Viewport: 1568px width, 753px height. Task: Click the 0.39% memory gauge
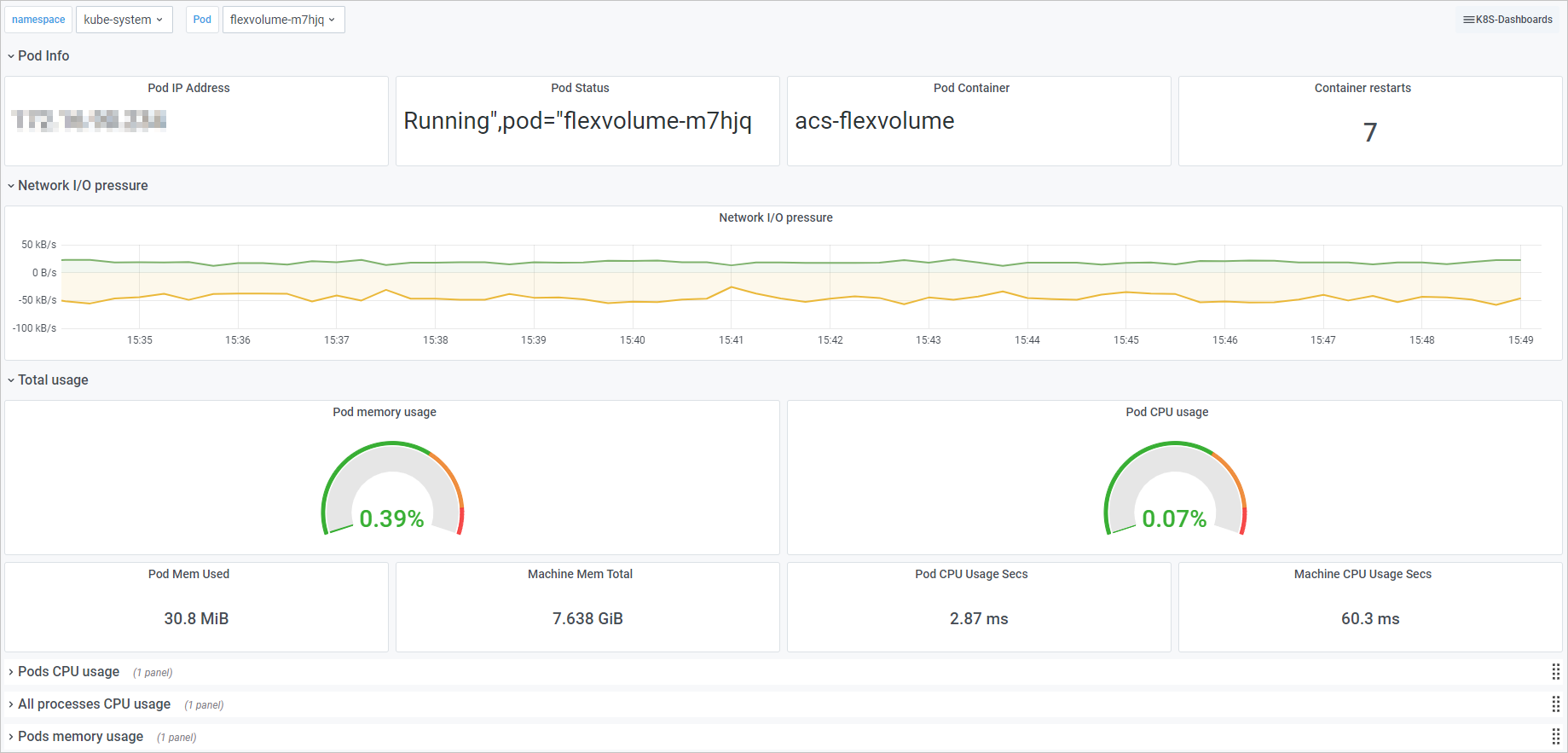392,489
